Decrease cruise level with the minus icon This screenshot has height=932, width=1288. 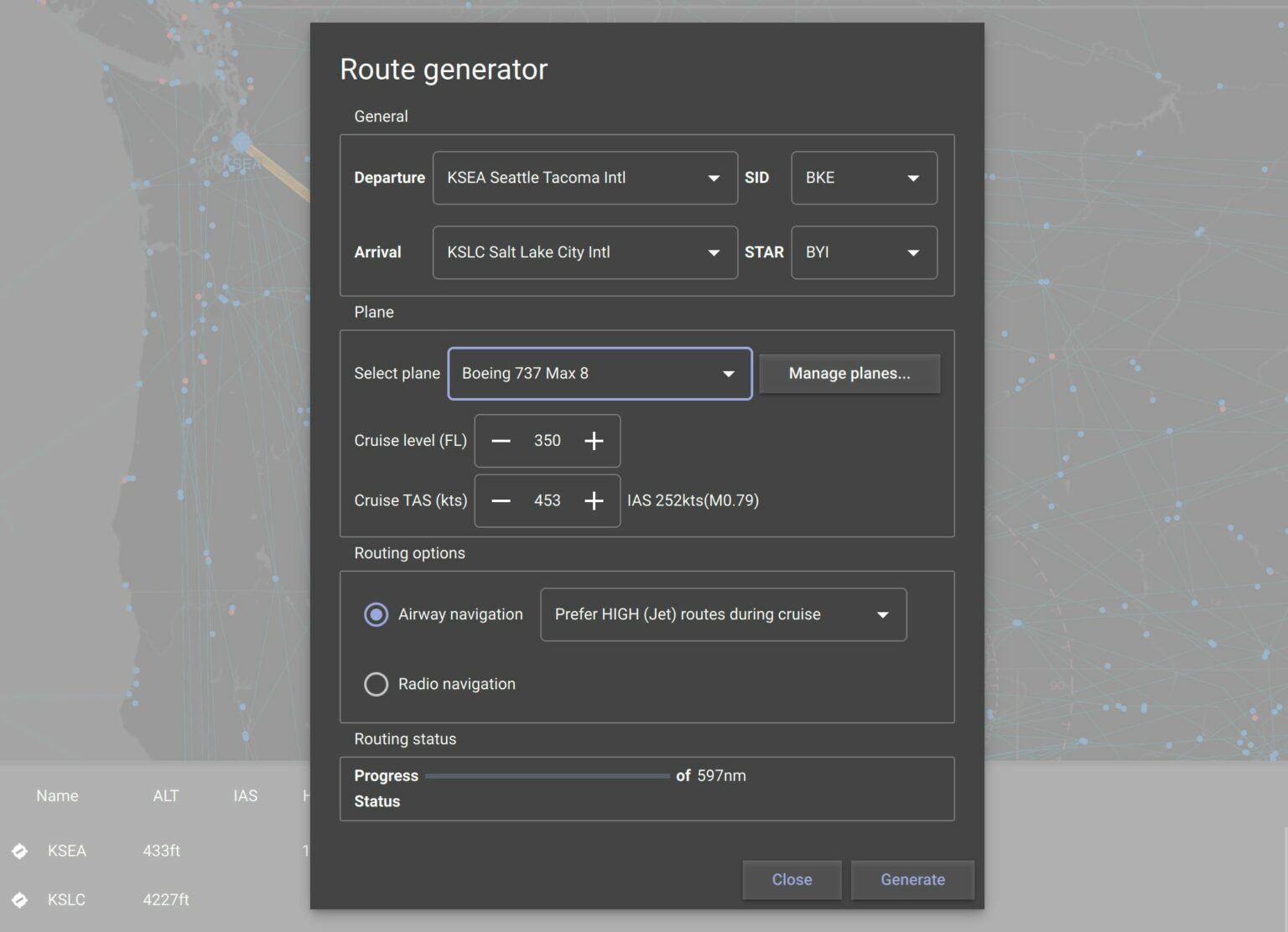coord(501,441)
